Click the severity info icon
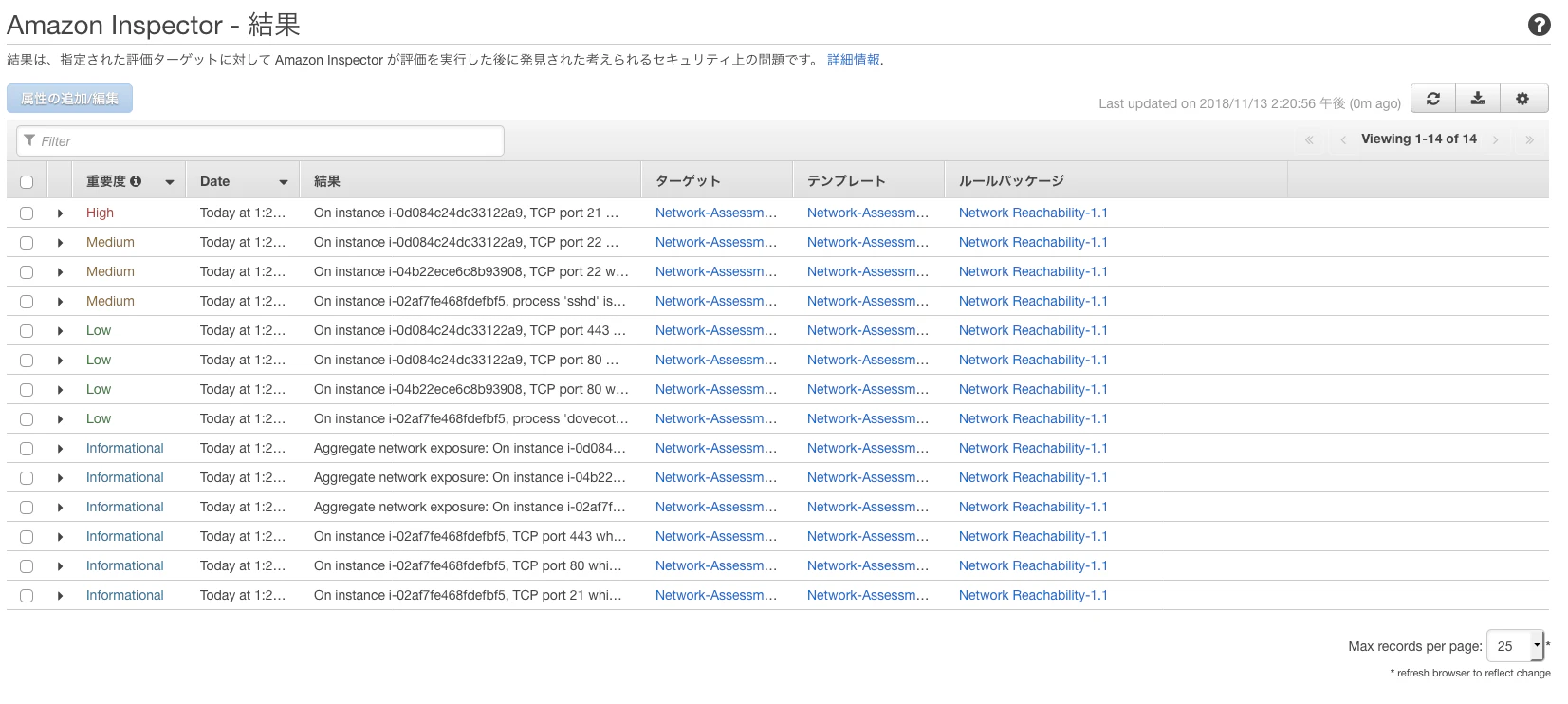The width and height of the screenshot is (1568, 704). [136, 181]
